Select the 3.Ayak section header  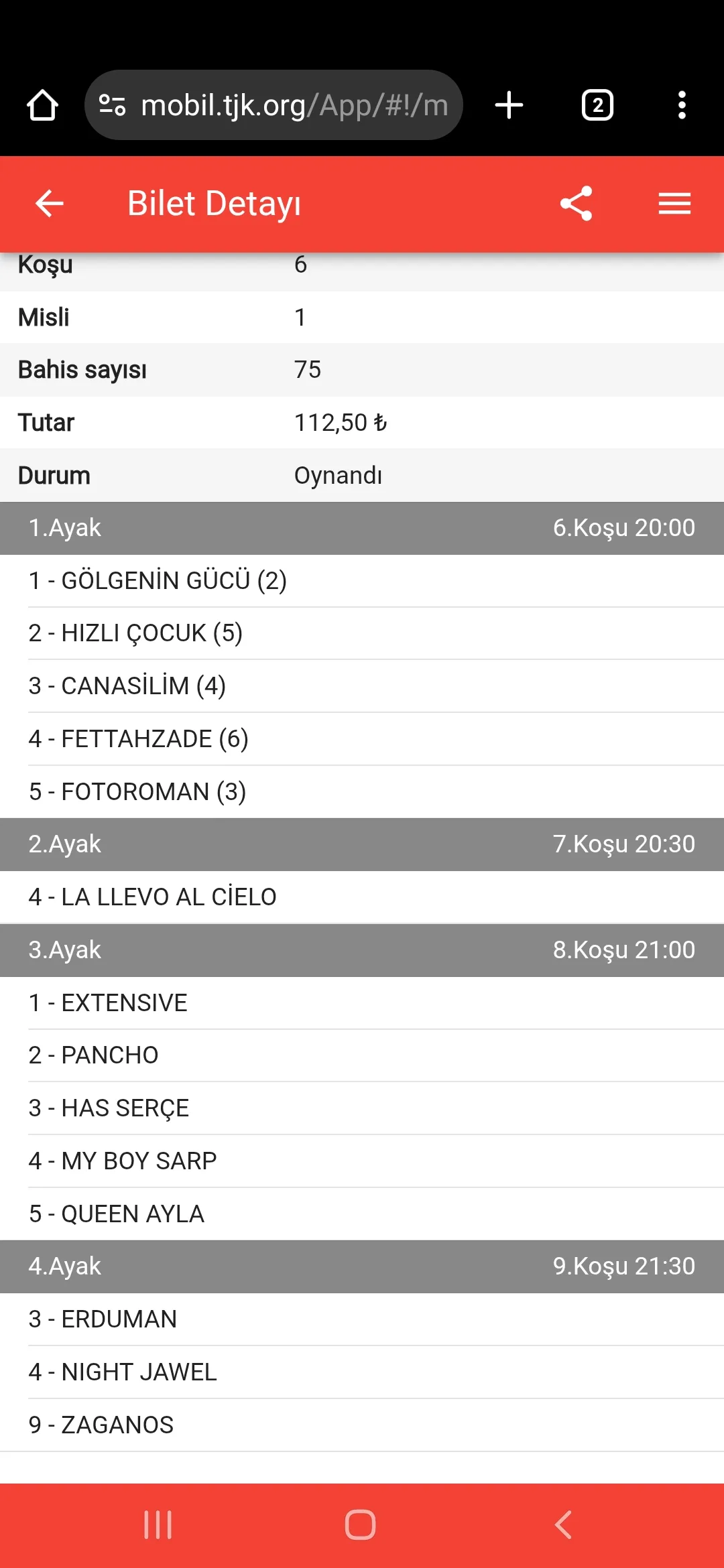362,950
